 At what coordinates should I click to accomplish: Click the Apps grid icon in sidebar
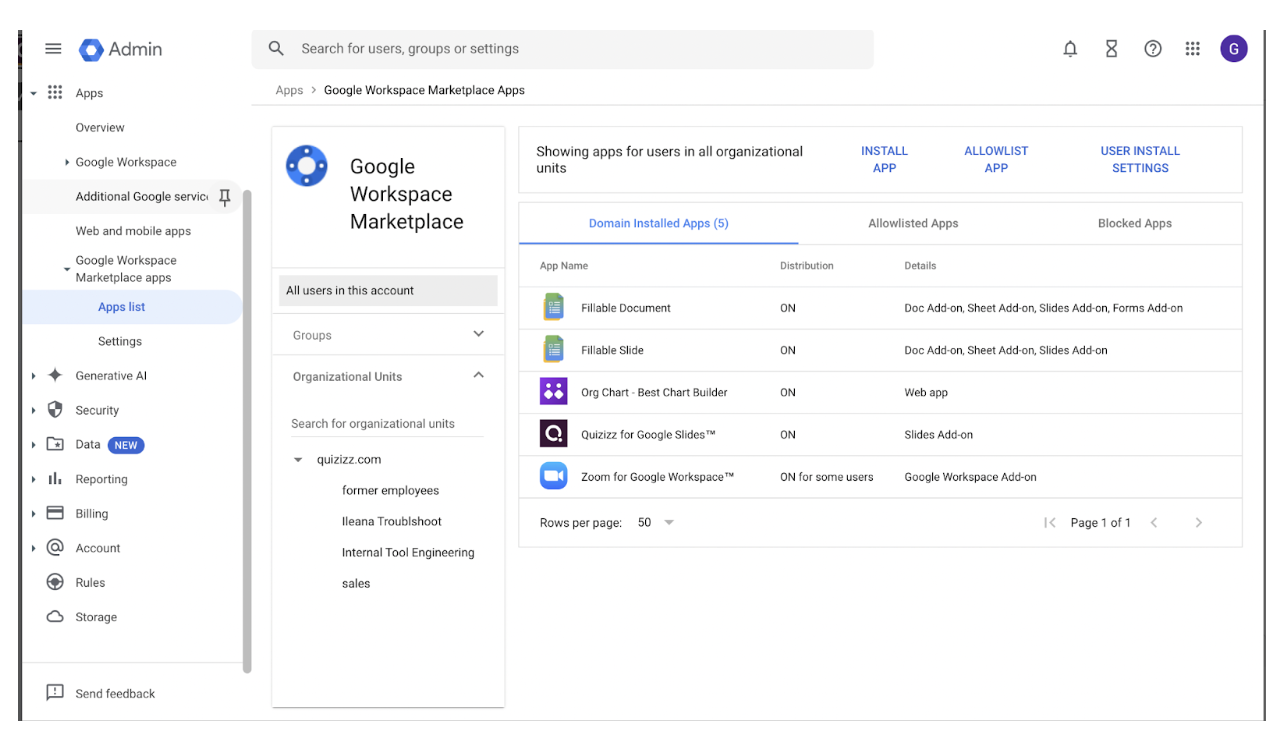pyautogui.click(x=56, y=92)
